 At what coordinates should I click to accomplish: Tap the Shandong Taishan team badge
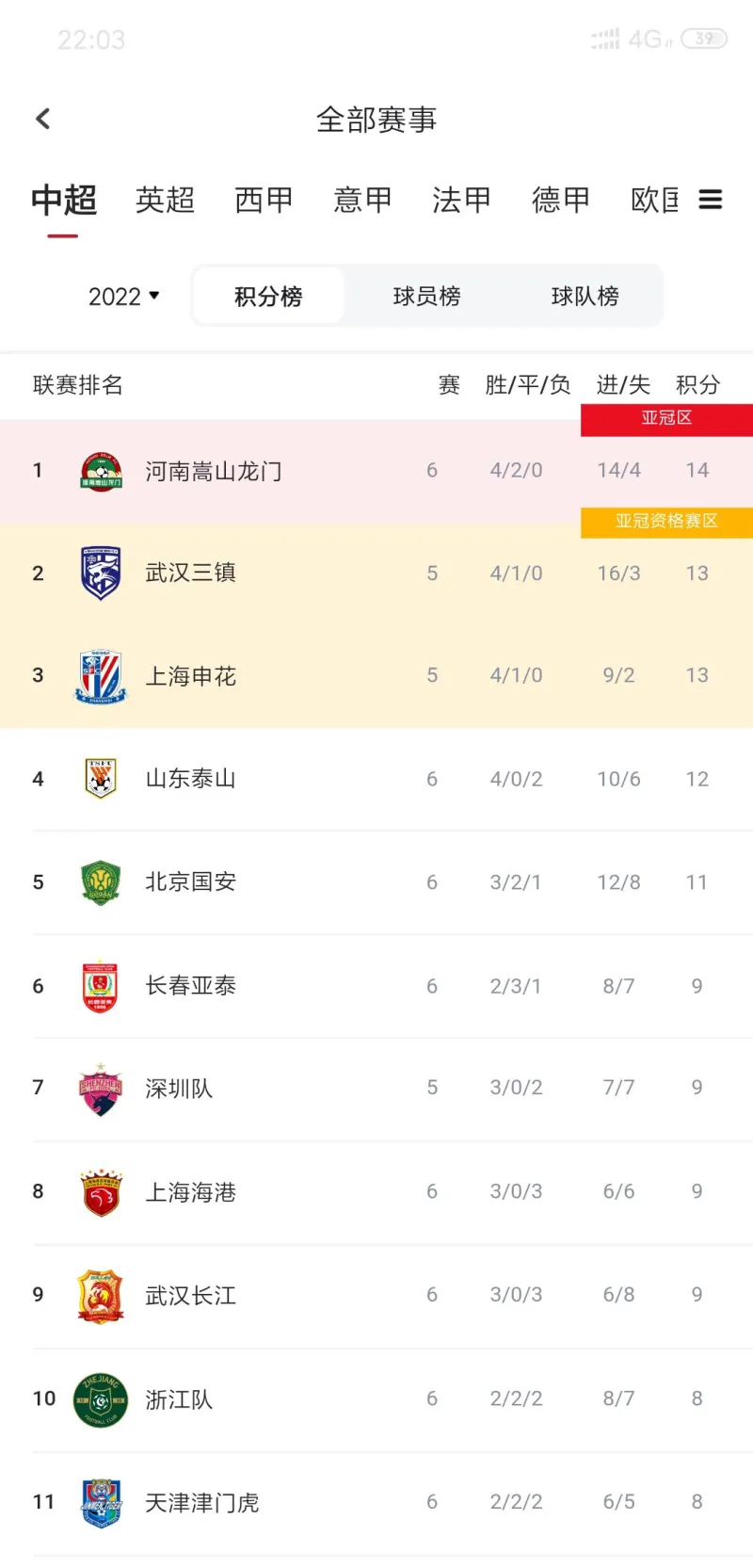coord(101,779)
